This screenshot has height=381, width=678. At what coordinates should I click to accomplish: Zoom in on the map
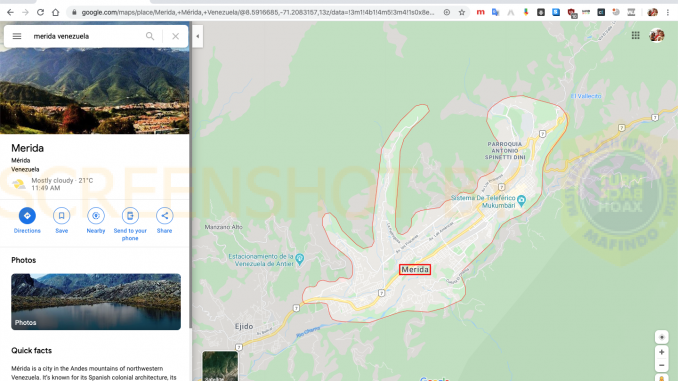tap(661, 352)
